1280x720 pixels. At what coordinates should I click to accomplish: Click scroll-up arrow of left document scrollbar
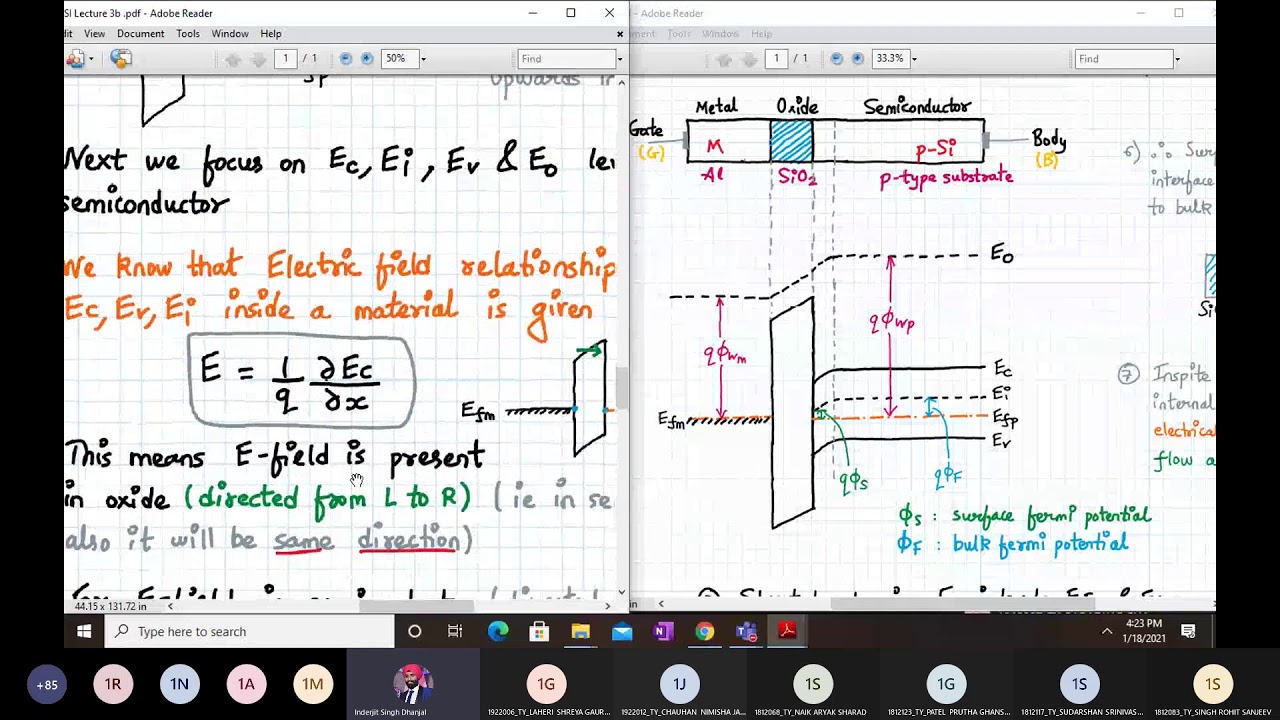pos(621,82)
